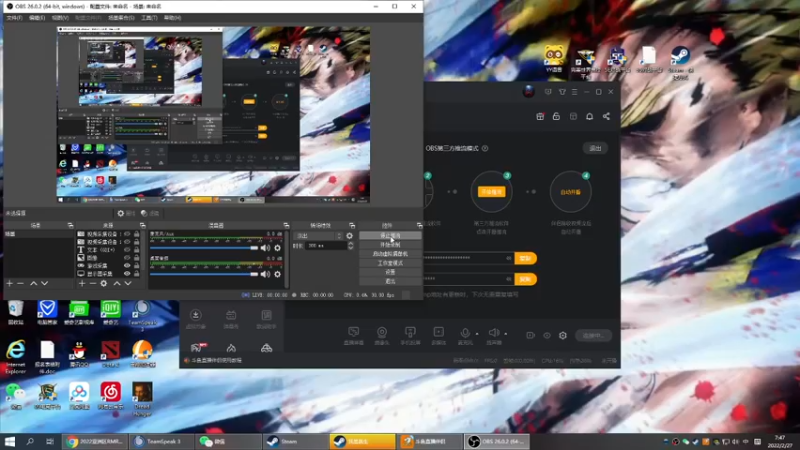800x450 pixels.
Task: Open source properties gear in sources toolbar
Action: [104, 283]
